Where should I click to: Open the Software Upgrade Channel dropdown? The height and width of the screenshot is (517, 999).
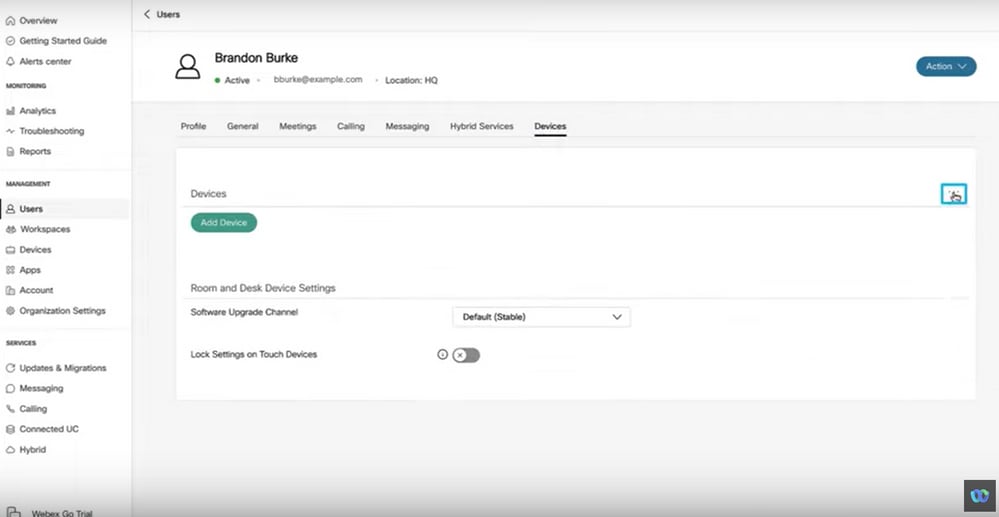point(541,317)
